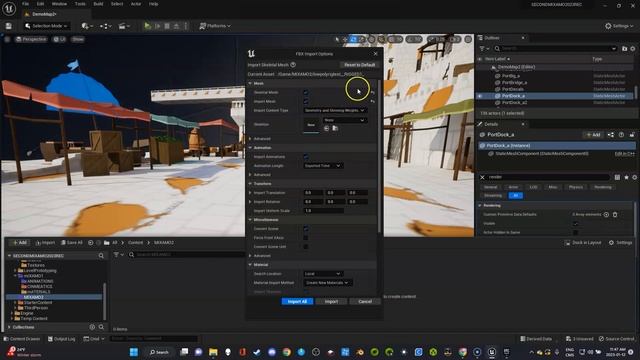Click the Import Uniform Scale field
The width and height of the screenshot is (640, 360).
[324, 211]
